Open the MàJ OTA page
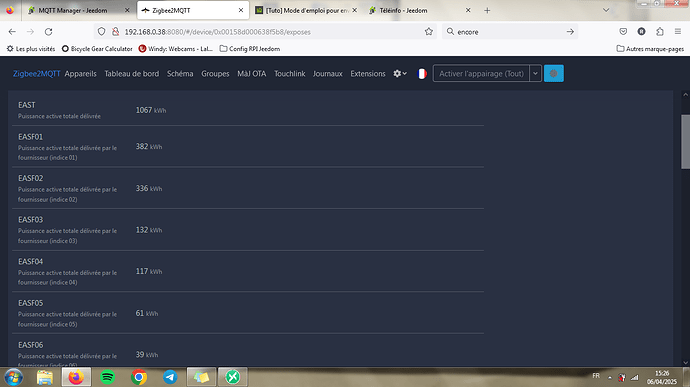Screen dimensions: 690x387 tap(252, 74)
